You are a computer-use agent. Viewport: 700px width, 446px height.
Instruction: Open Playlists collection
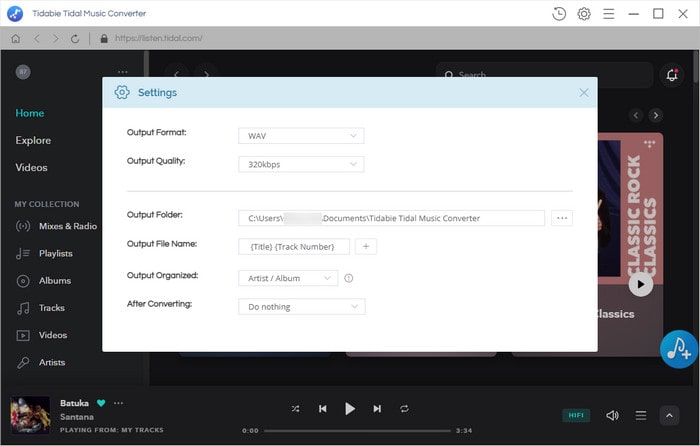[44, 254]
